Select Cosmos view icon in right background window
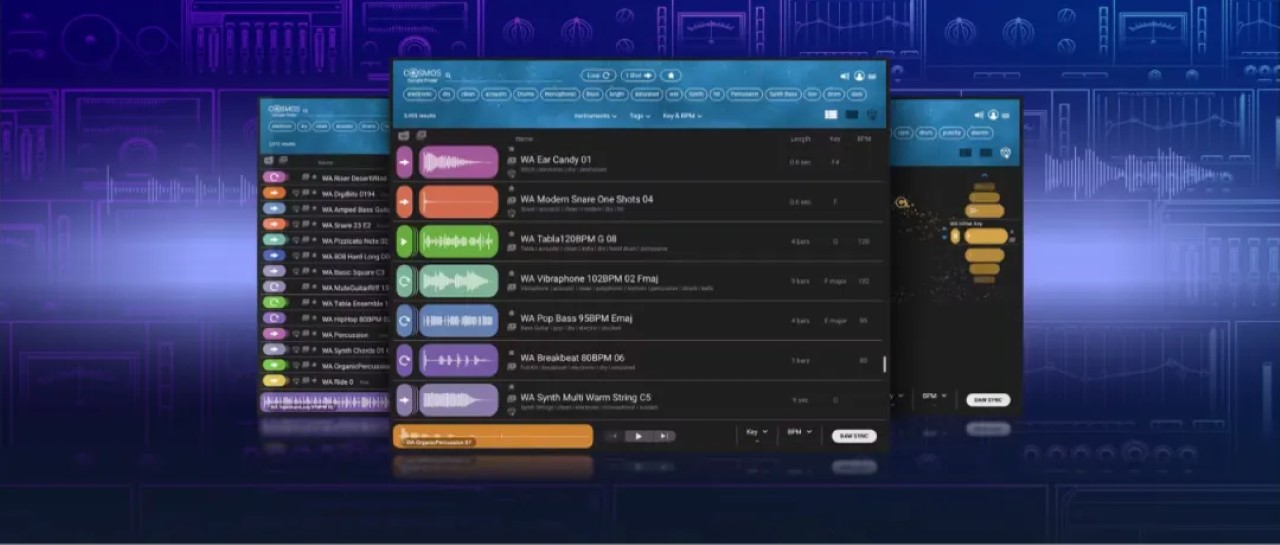 pos(1005,153)
